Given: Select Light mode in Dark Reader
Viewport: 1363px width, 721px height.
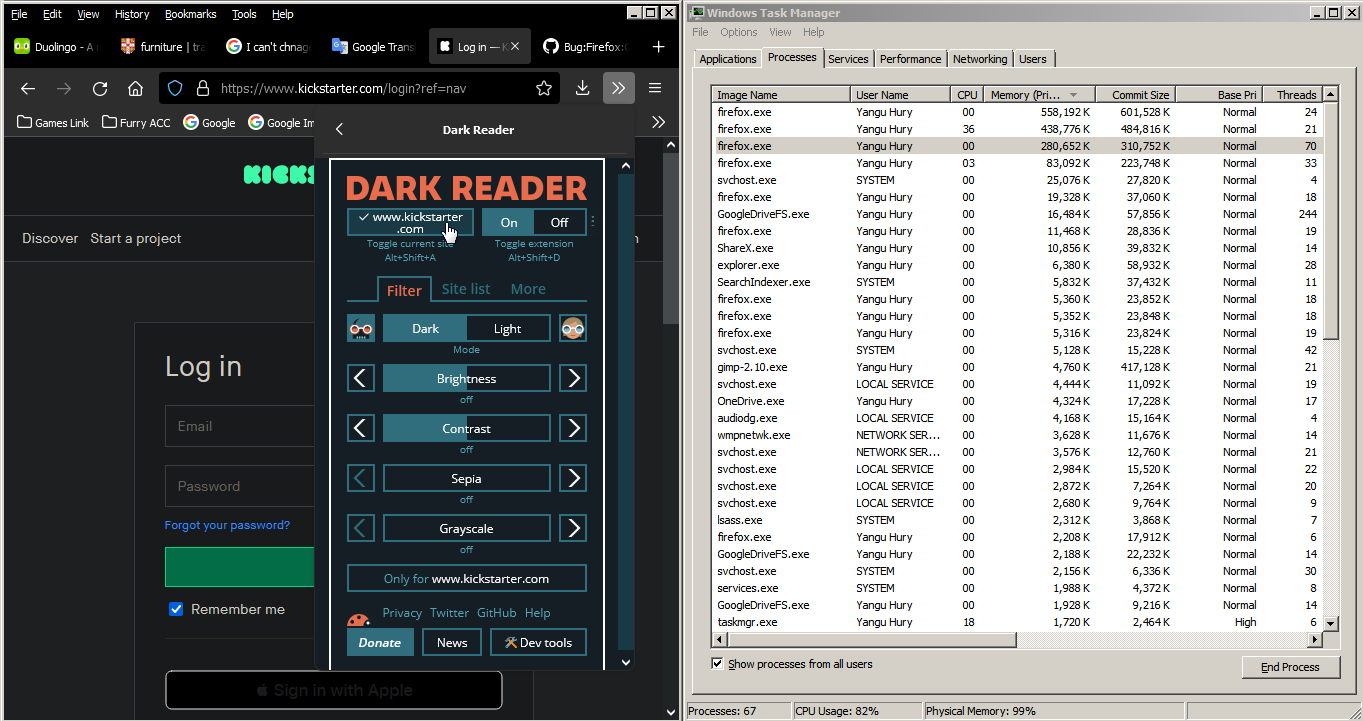Looking at the screenshot, I should tap(508, 328).
